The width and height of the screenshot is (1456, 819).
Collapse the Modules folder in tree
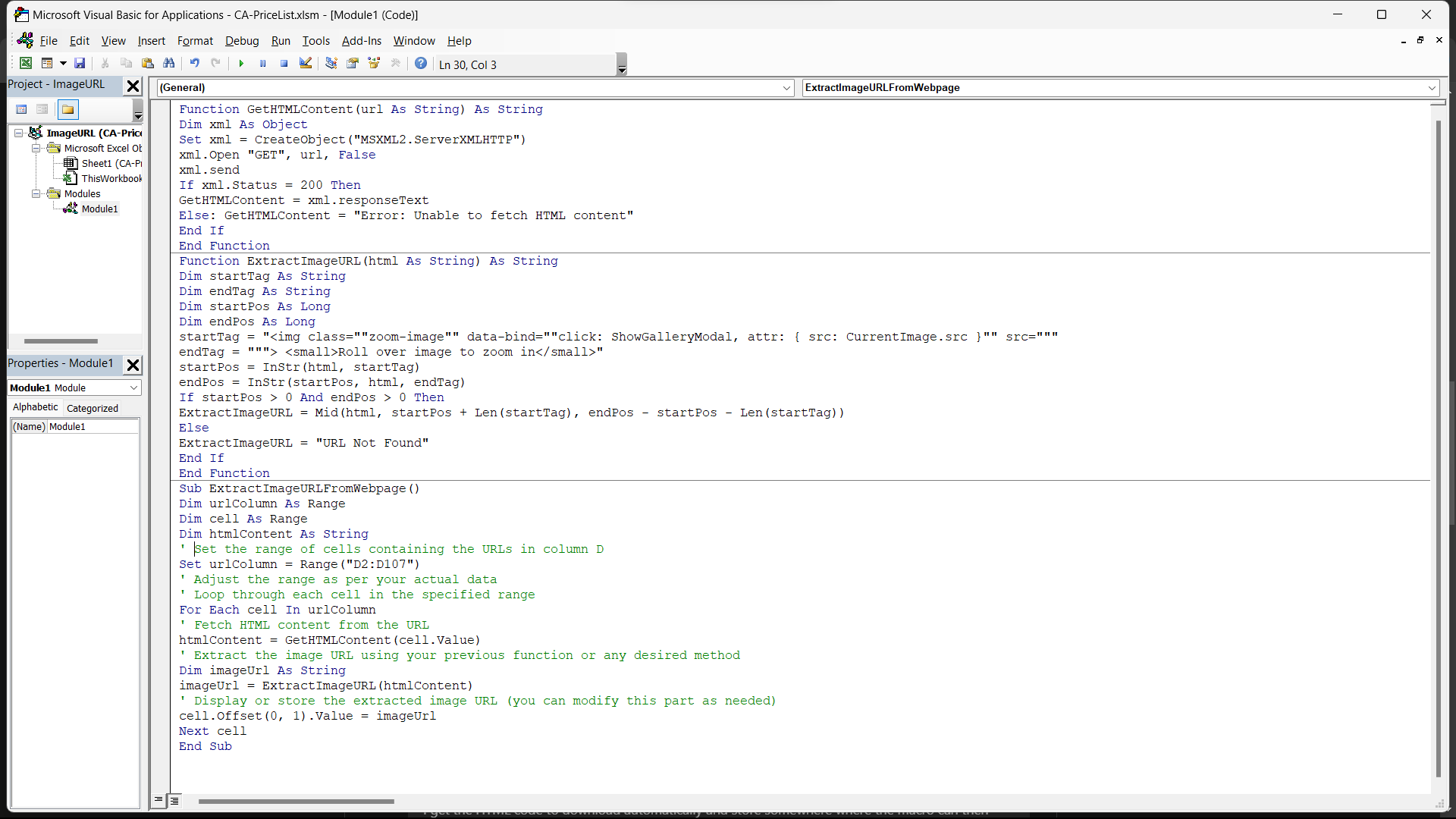[x=36, y=194]
